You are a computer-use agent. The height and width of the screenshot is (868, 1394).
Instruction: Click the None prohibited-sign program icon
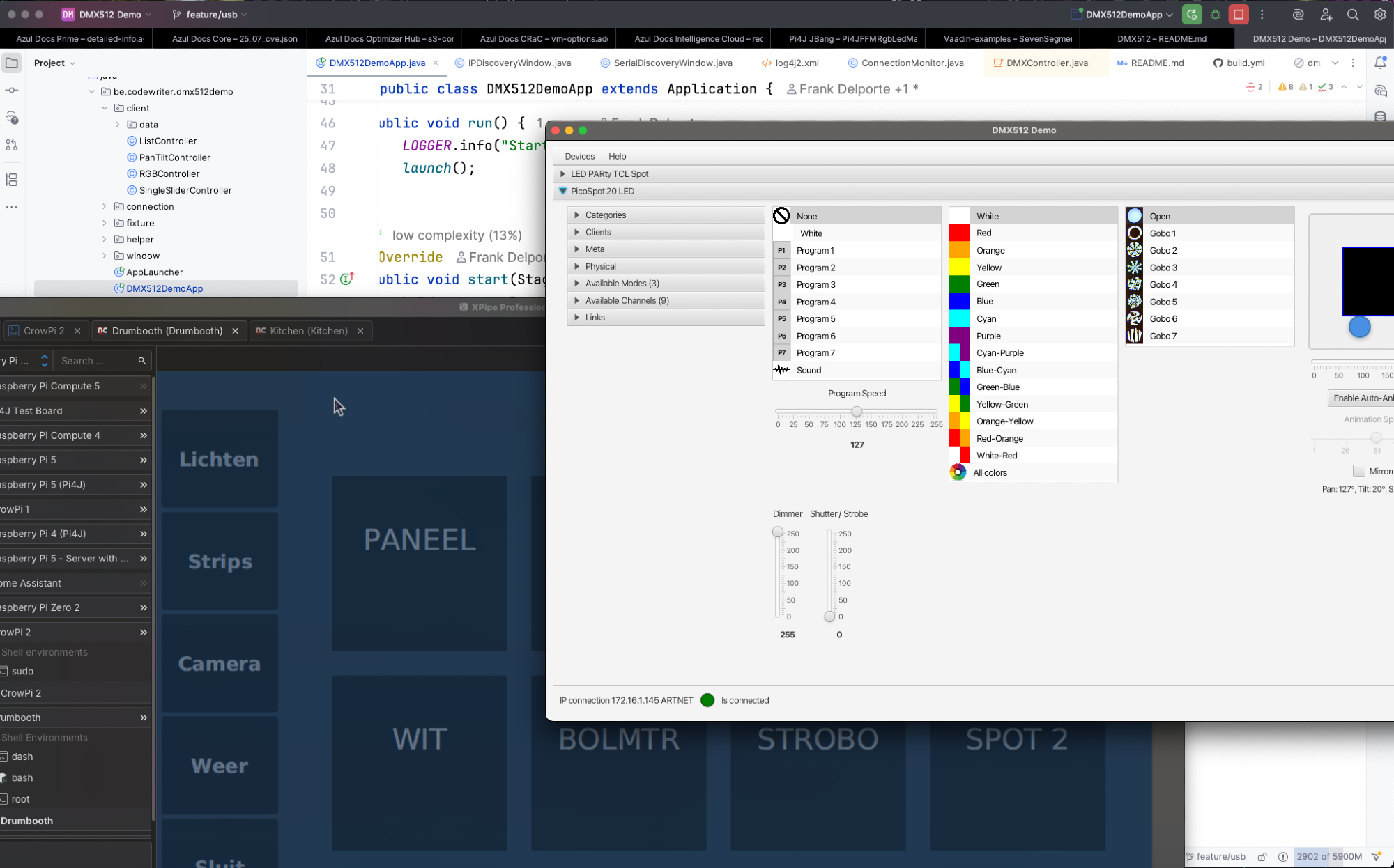coord(781,216)
